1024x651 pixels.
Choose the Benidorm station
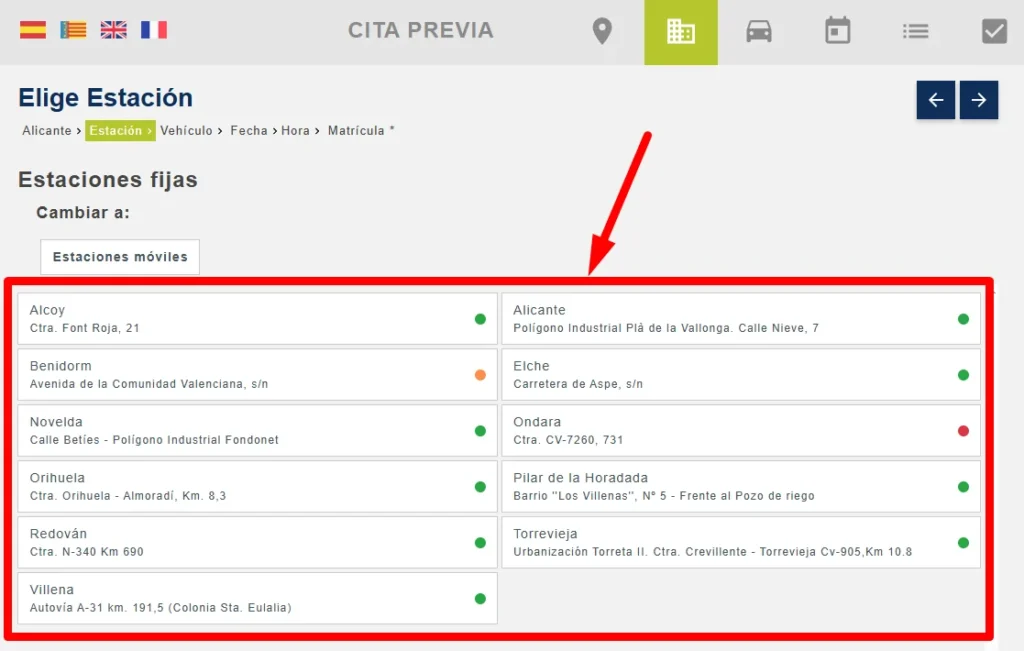click(257, 375)
